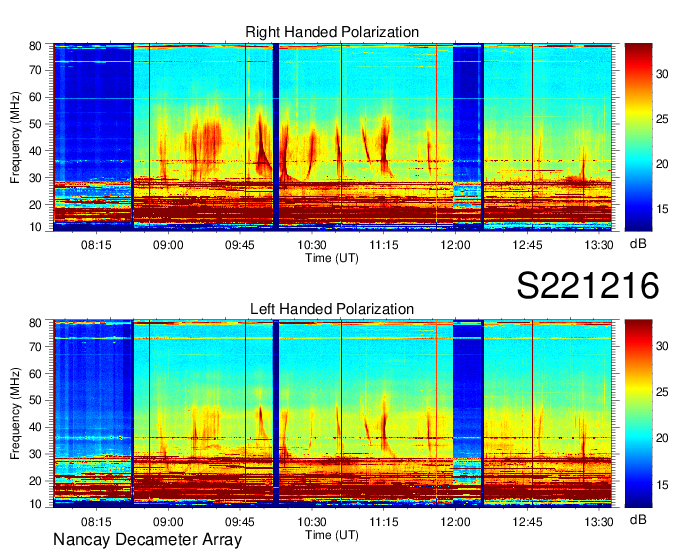This screenshot has height=552, width=680.
Task: Click the colorbar beside the Right Handed plot
Action: (x=638, y=137)
